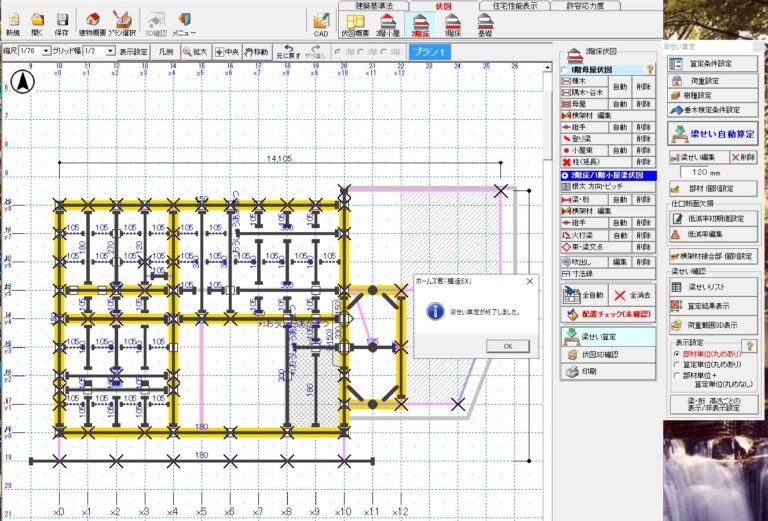Switch to 伏図 tab
The image size is (768, 521).
[443, 6]
